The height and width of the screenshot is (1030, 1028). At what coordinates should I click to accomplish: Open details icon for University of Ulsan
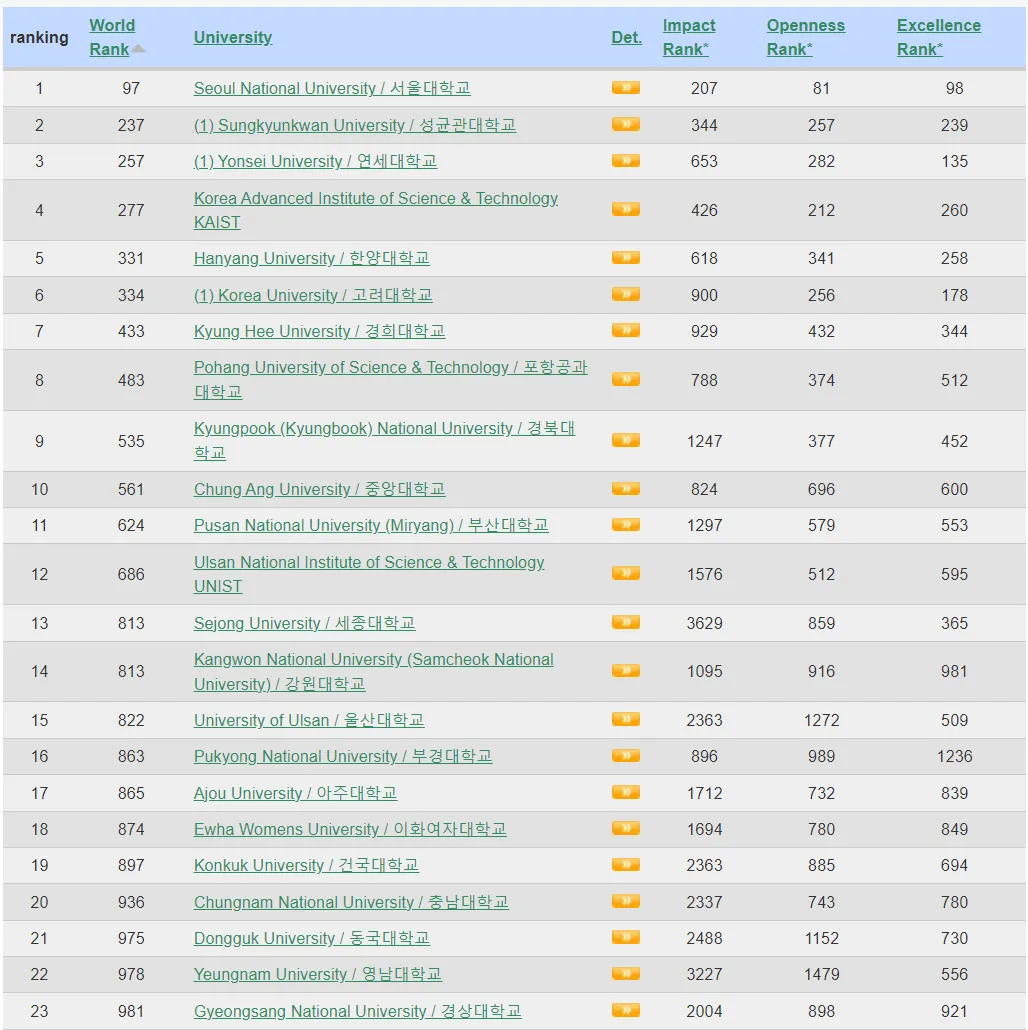[x=625, y=719]
